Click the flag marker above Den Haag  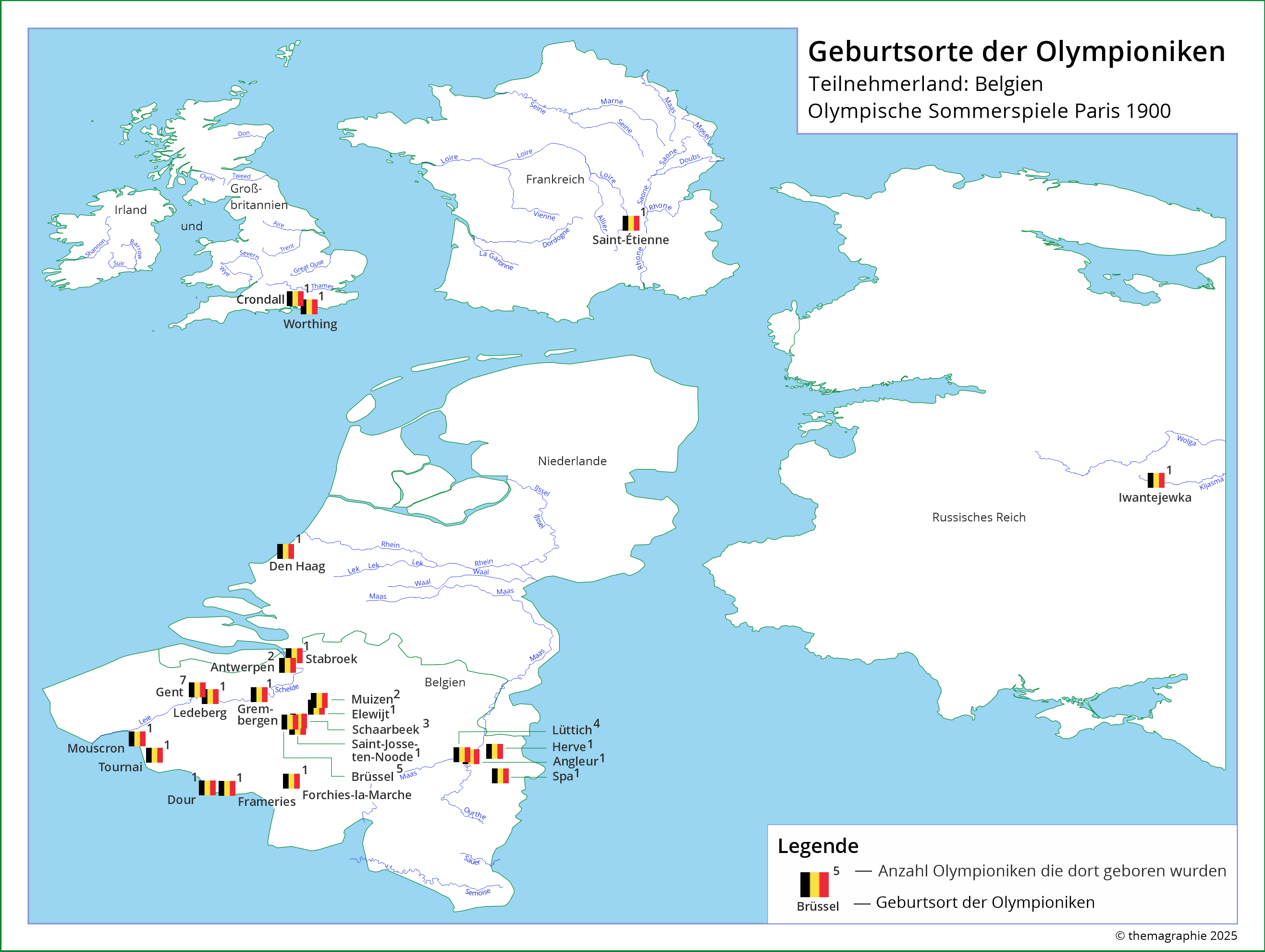pyautogui.click(x=285, y=552)
